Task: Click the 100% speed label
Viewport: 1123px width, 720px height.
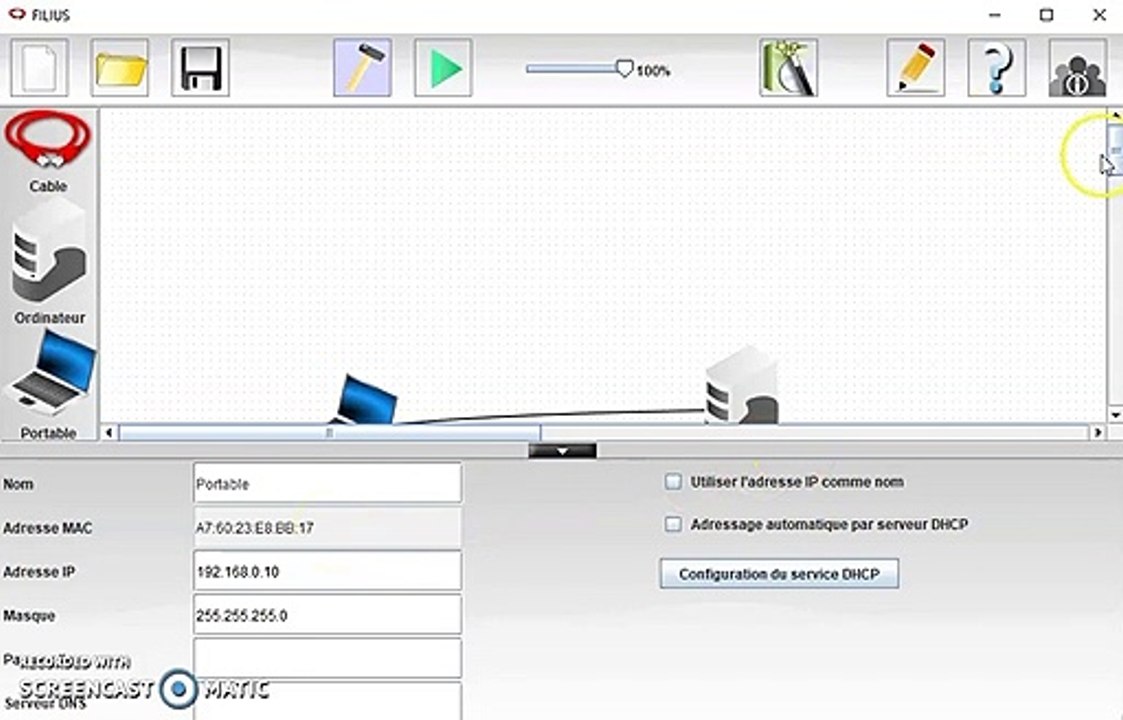Action: pos(653,71)
